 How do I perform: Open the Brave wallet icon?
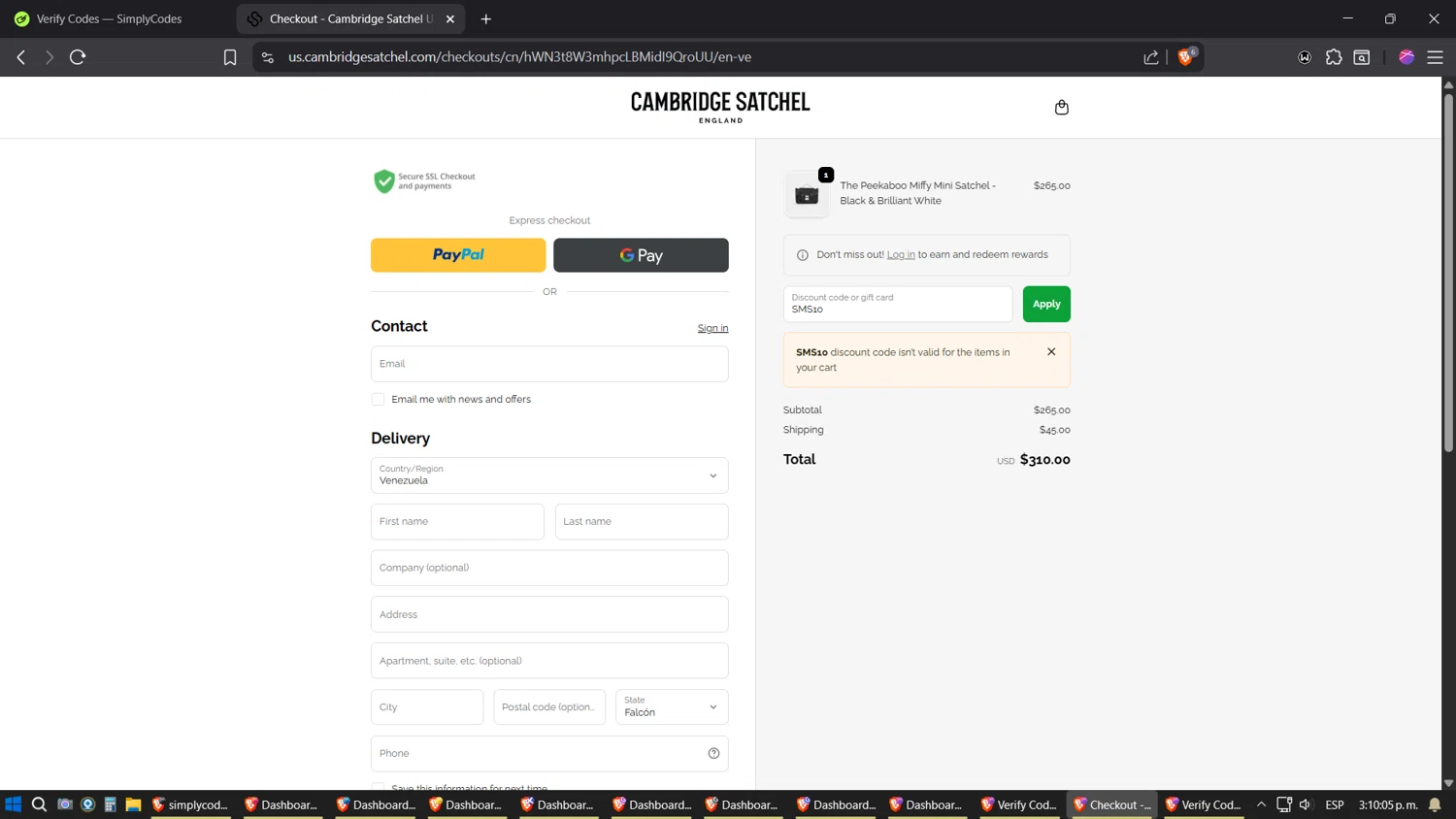(x=1305, y=57)
